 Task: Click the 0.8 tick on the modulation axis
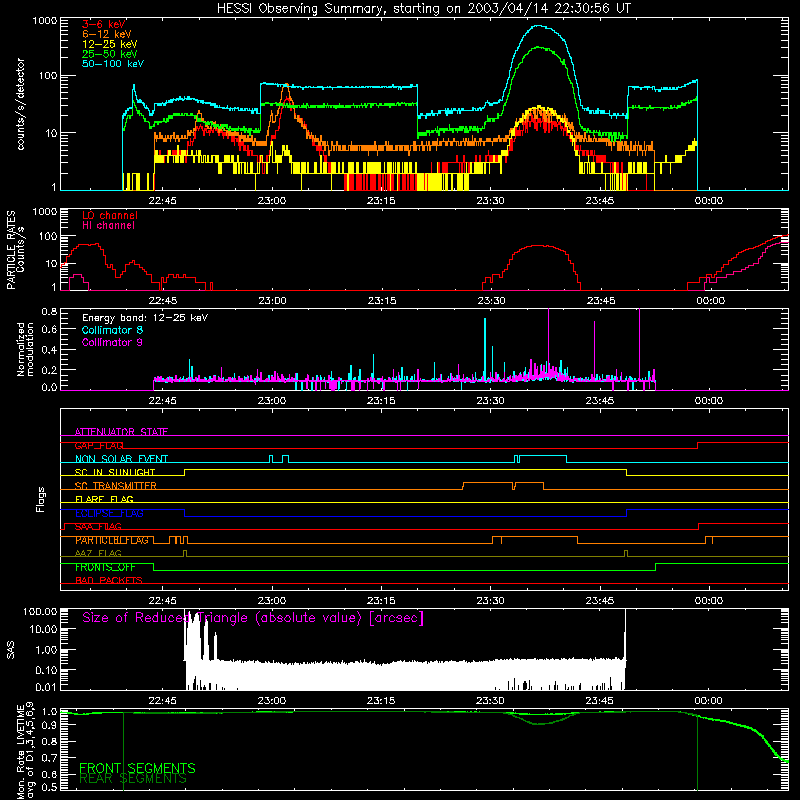coord(49,311)
